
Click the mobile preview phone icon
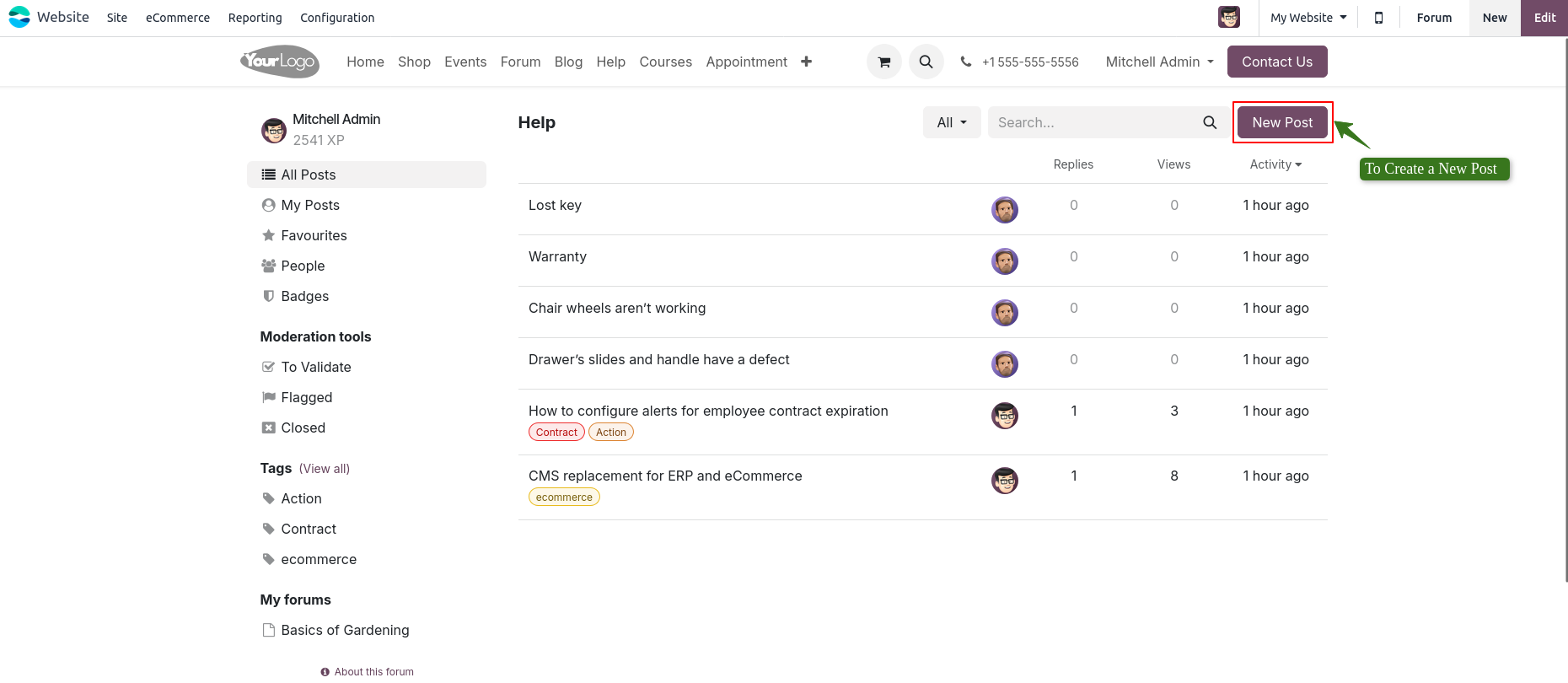1378,18
